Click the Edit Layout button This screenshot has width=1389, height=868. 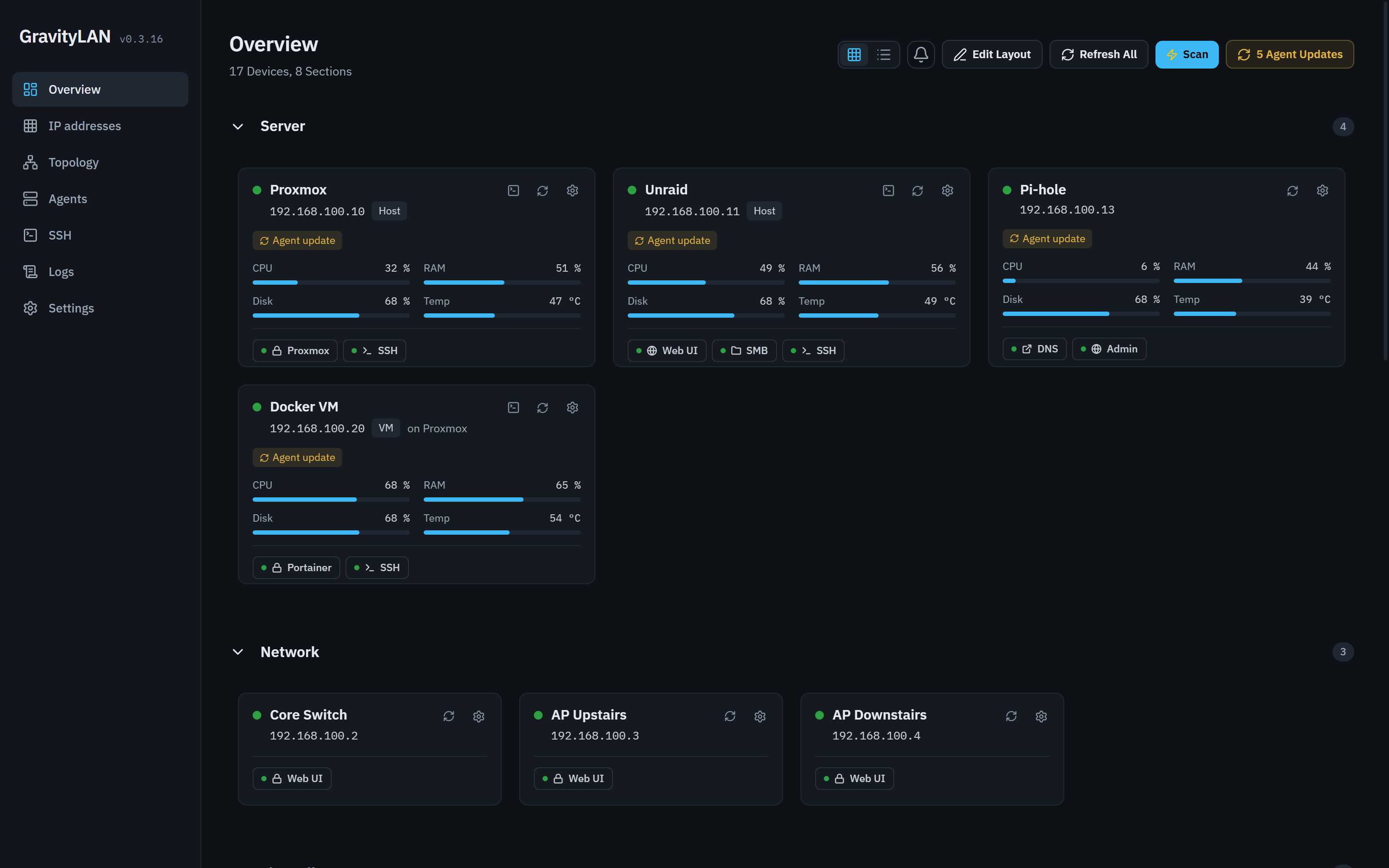(992, 55)
